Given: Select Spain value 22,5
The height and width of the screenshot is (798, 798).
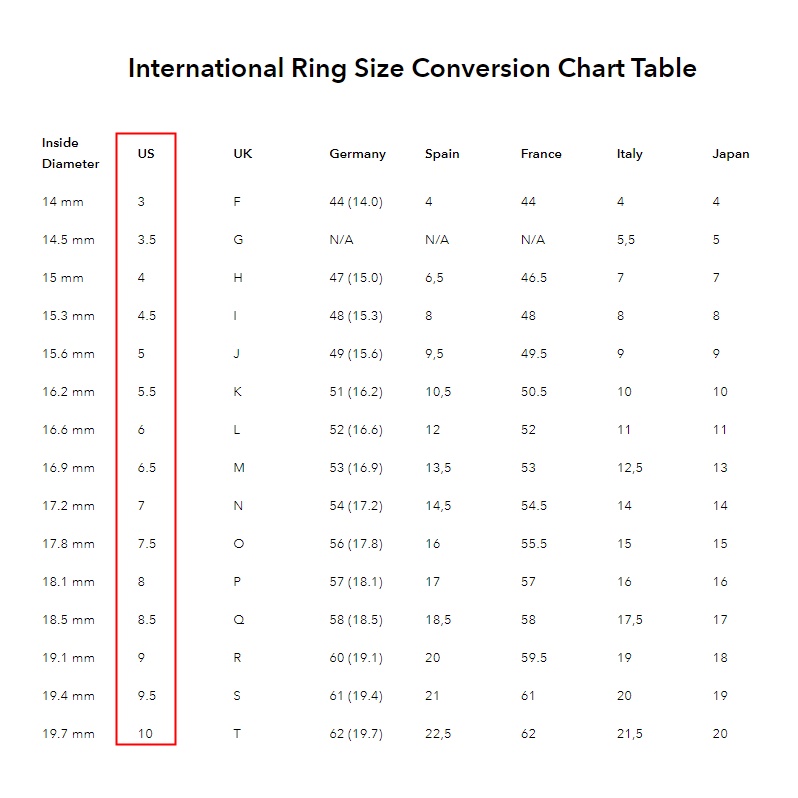Looking at the screenshot, I should [438, 734].
